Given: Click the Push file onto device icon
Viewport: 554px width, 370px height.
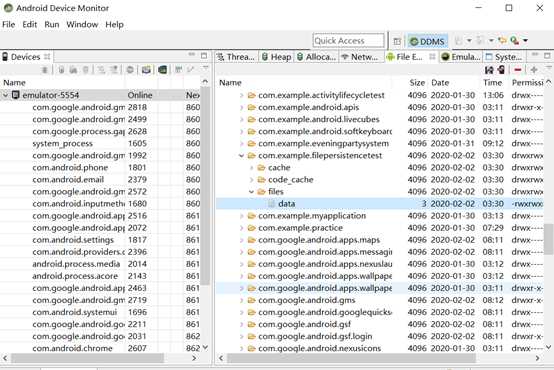Looking at the screenshot, I should tap(501, 70).
